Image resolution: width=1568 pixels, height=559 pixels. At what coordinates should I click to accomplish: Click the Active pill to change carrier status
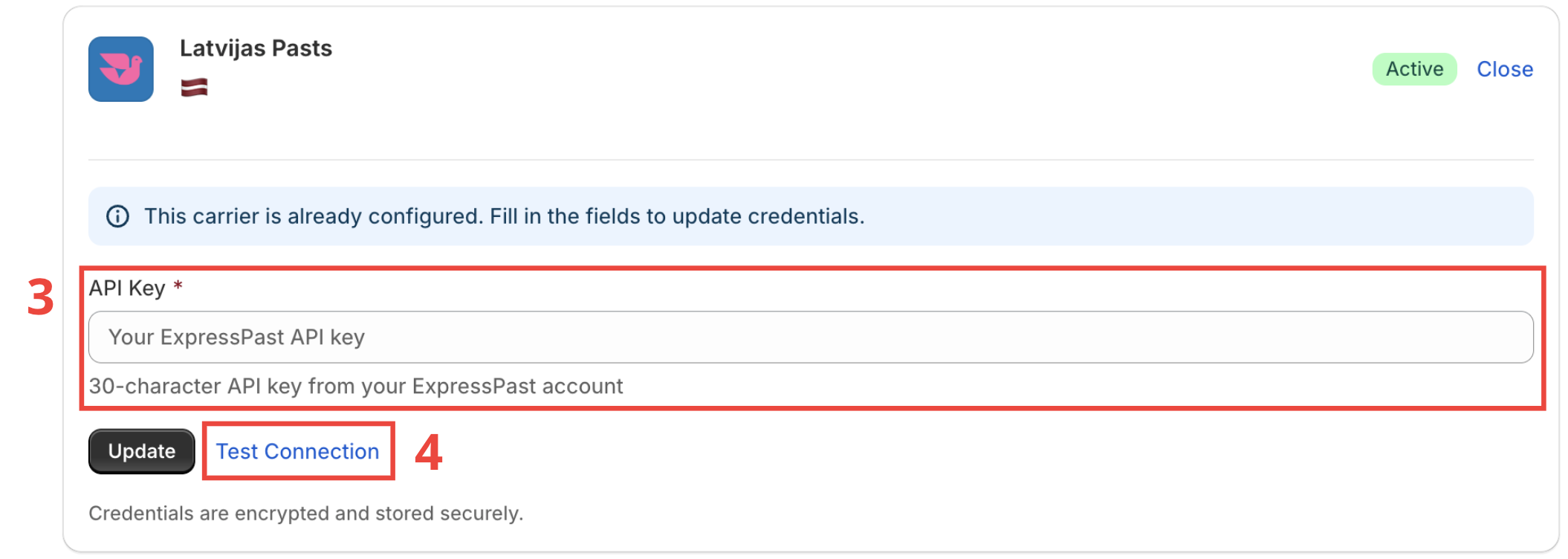point(1413,69)
